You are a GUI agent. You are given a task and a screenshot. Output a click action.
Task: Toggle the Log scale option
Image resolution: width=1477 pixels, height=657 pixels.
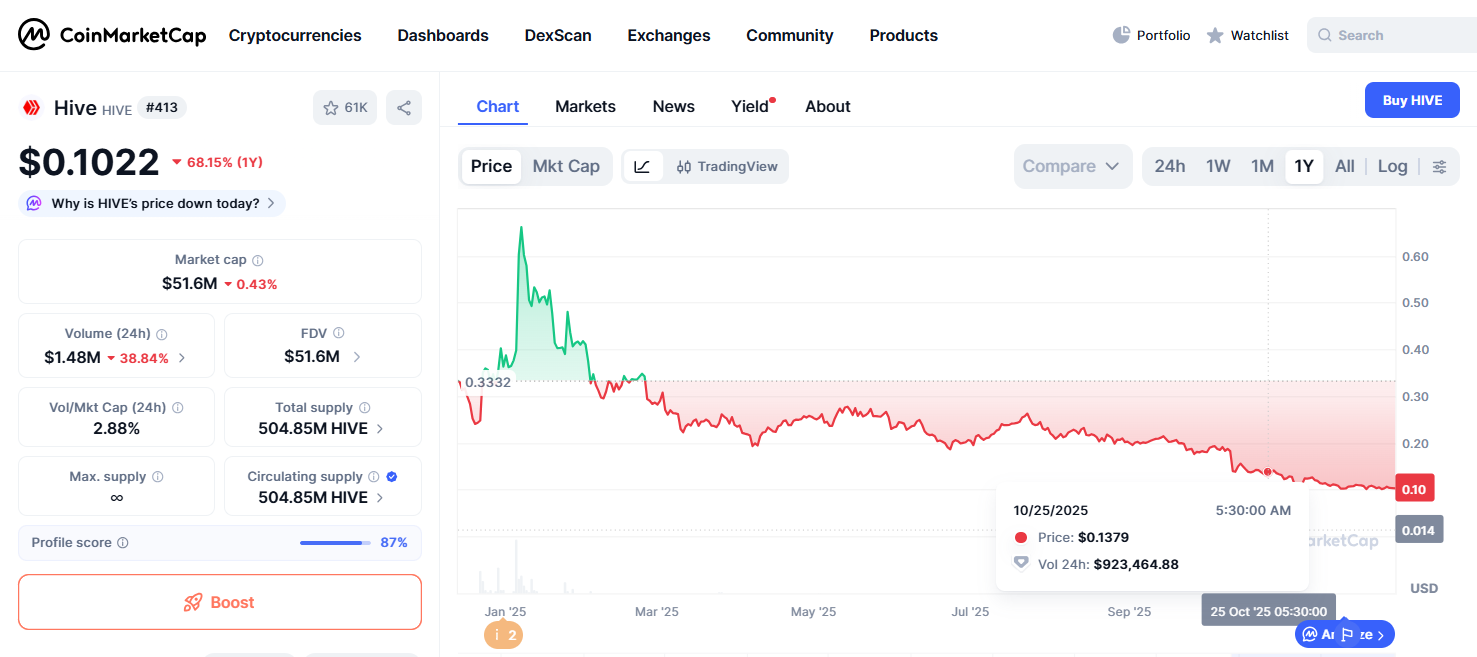[x=1392, y=167]
